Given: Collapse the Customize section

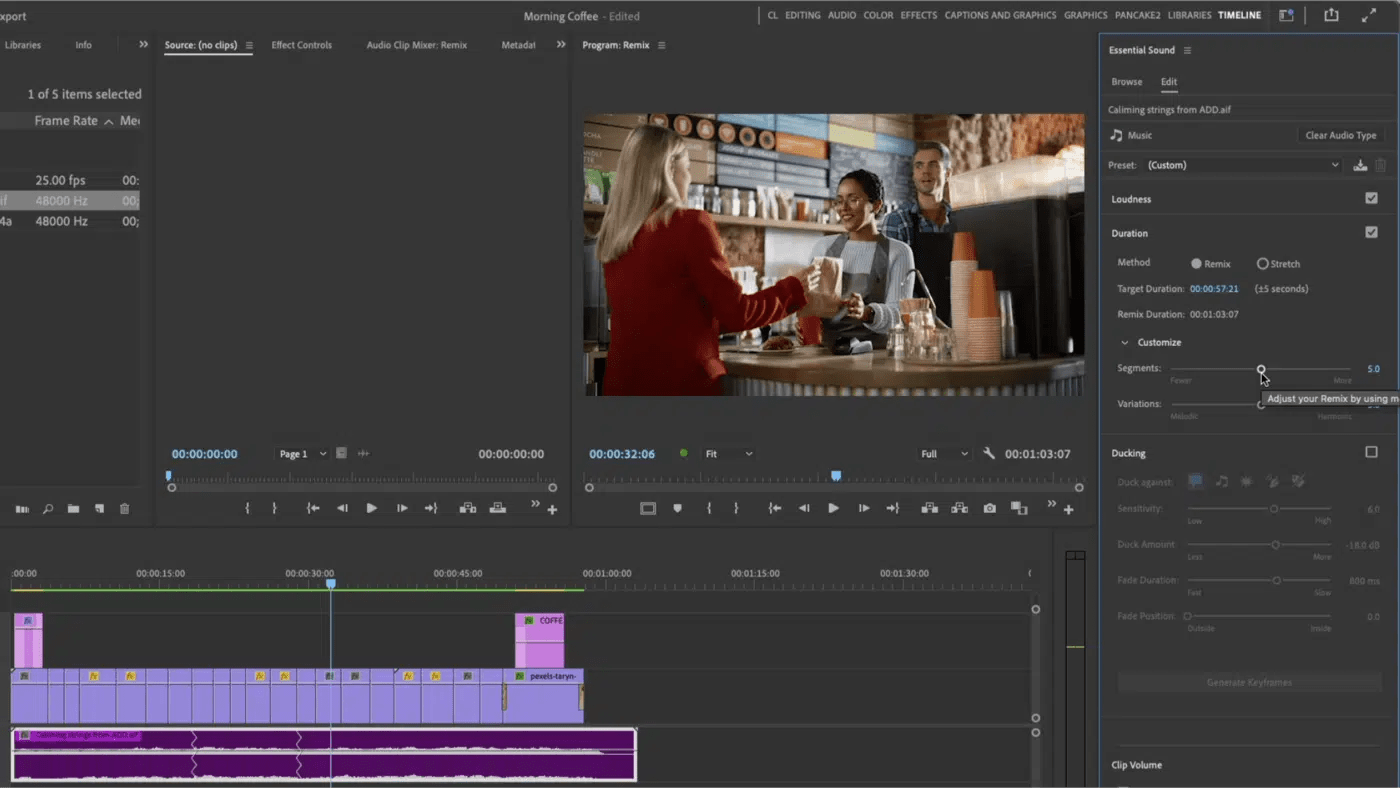Looking at the screenshot, I should [x=1125, y=342].
